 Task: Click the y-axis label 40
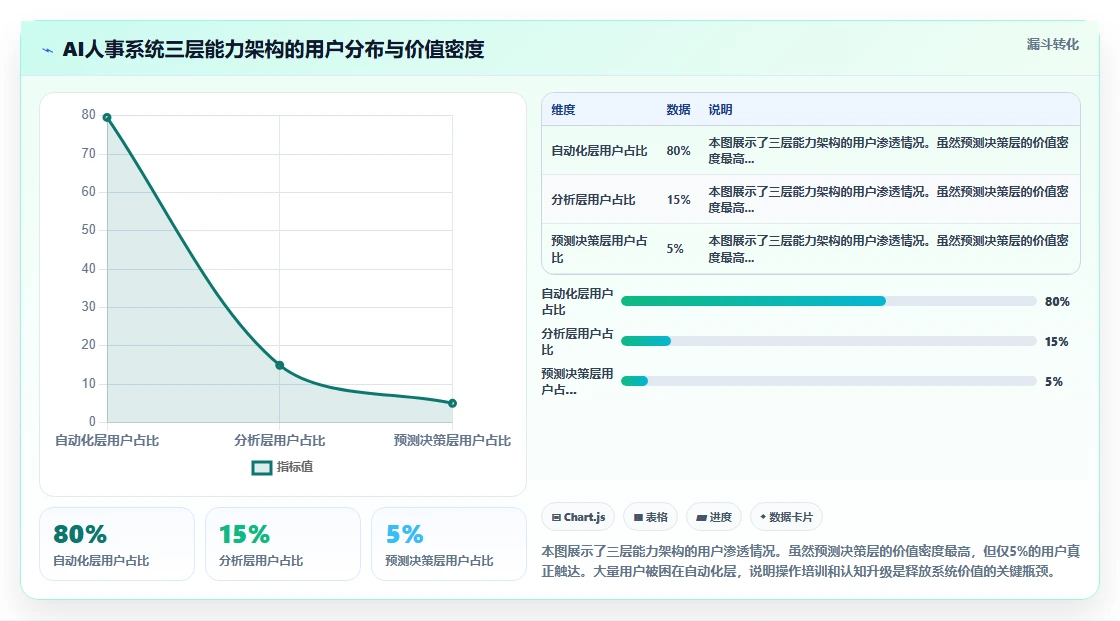(89, 268)
